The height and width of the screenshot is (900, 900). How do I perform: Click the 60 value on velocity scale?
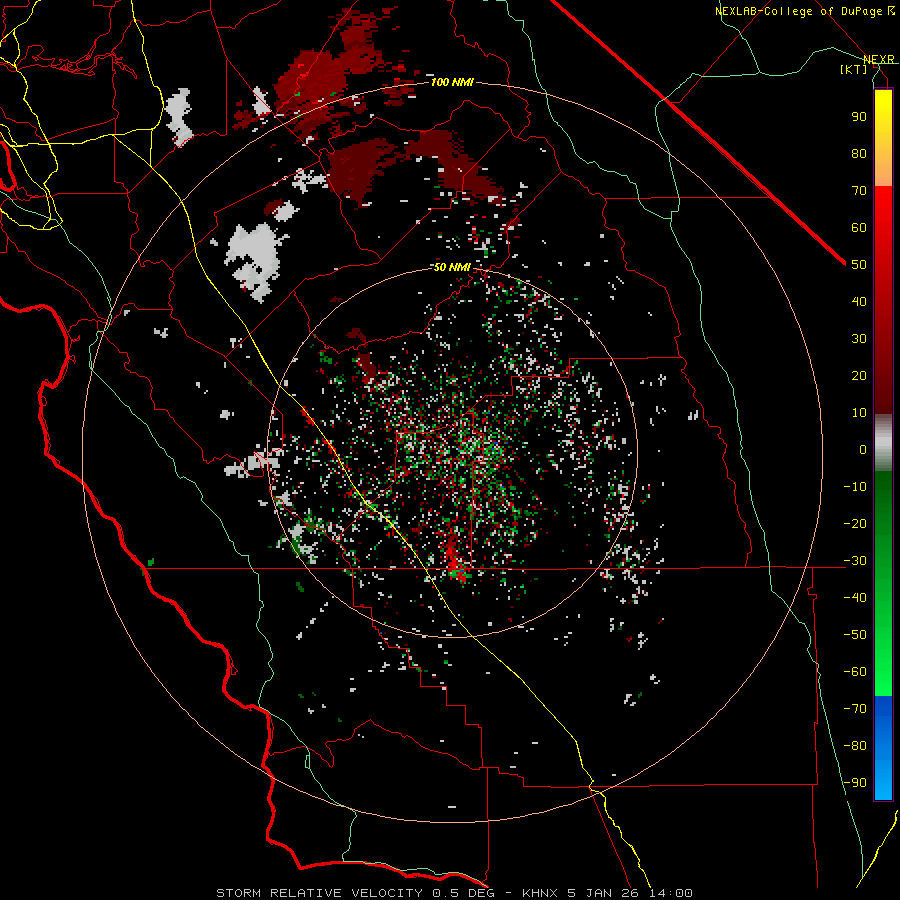[859, 228]
